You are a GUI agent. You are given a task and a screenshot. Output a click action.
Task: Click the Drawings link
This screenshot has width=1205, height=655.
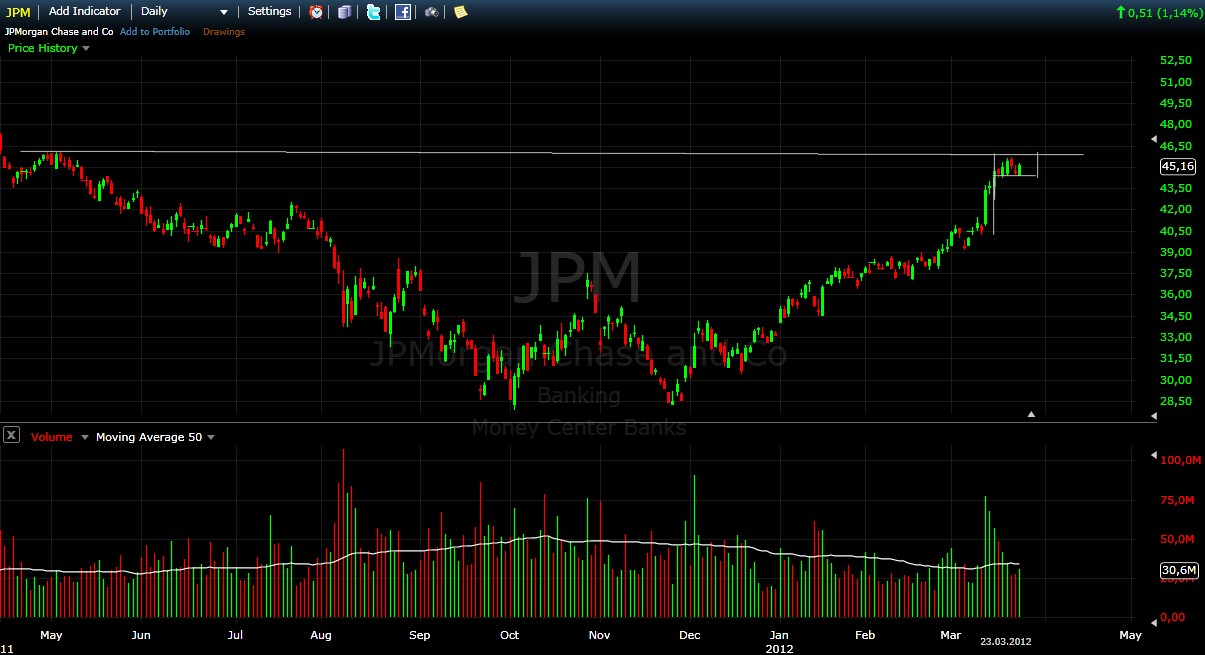pos(224,32)
